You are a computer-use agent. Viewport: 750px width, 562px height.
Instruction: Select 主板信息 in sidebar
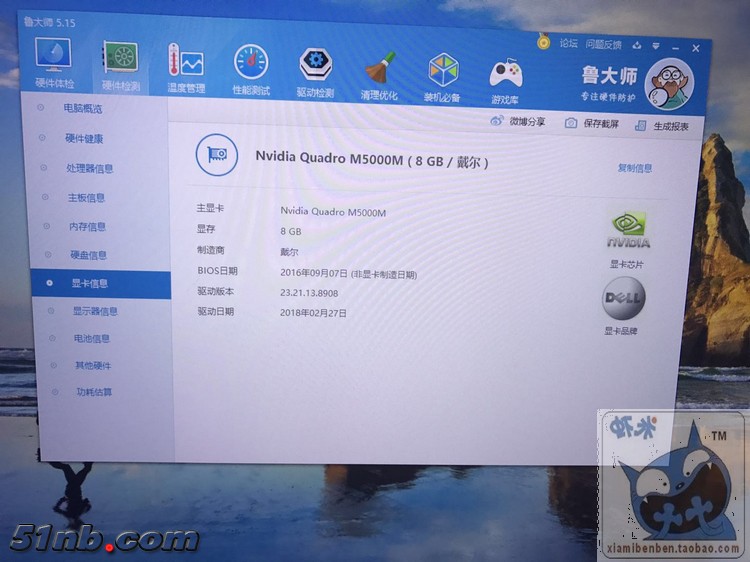coord(86,198)
